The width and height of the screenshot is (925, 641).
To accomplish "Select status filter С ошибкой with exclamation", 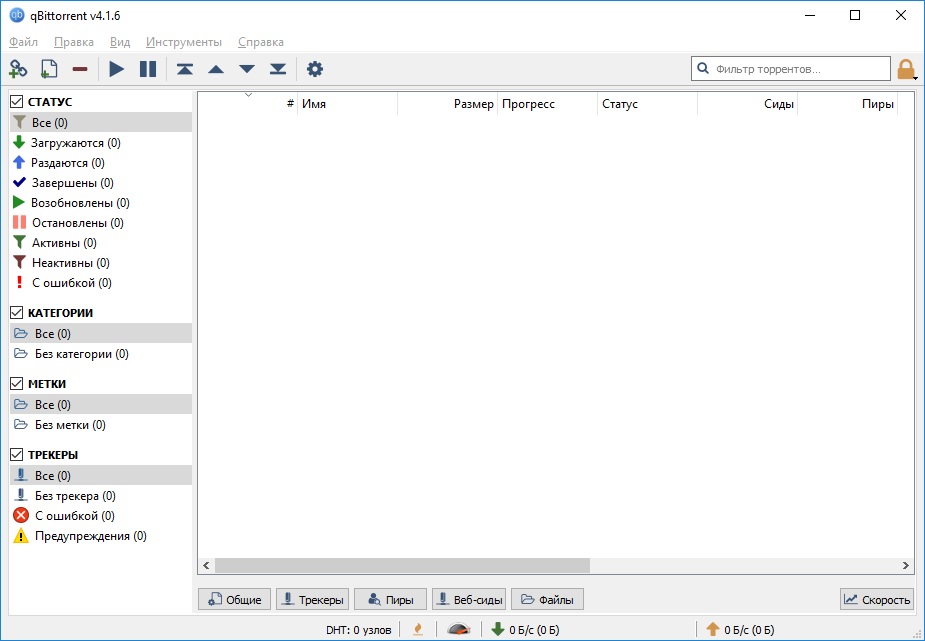I will tap(101, 283).
